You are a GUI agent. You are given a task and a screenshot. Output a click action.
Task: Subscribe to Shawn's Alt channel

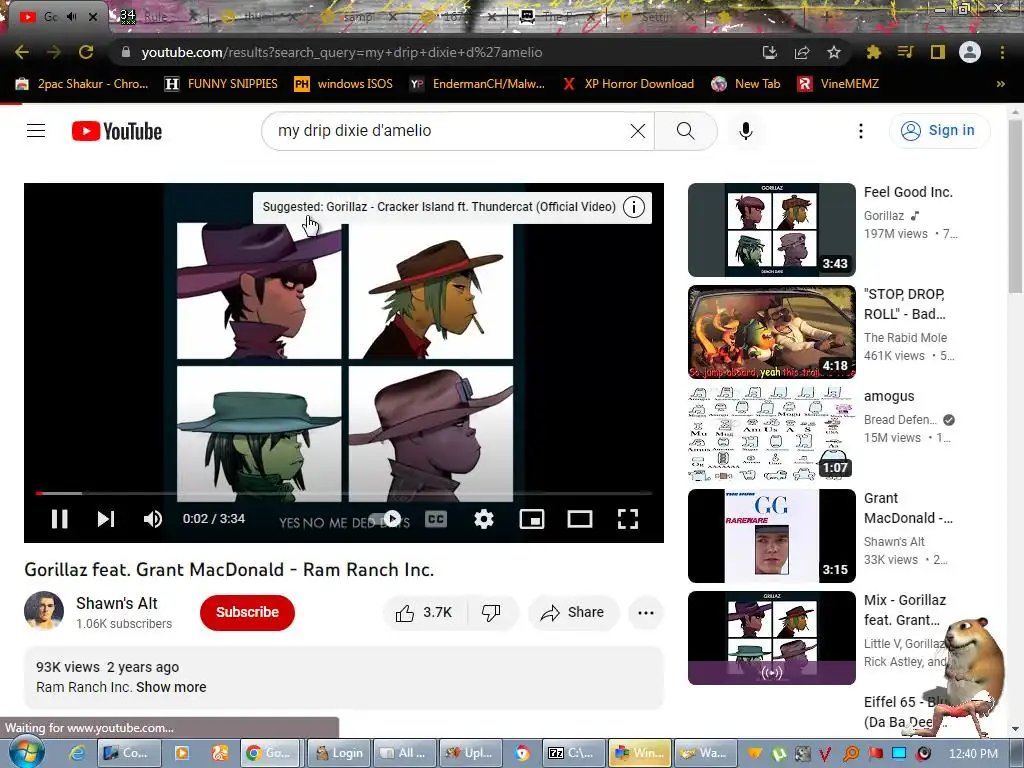248,613
